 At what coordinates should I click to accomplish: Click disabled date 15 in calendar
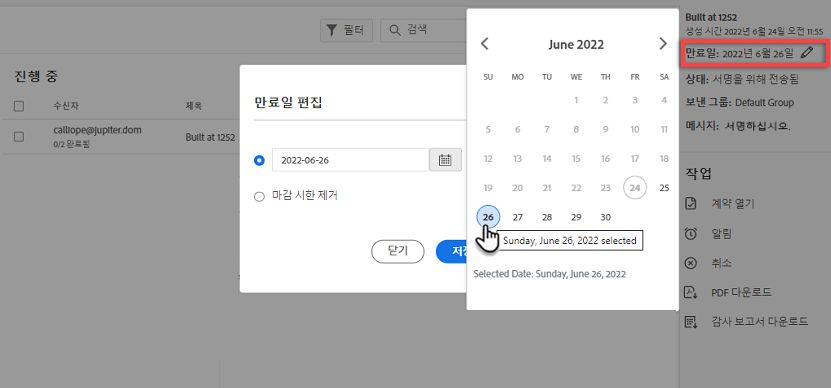tap(576, 158)
